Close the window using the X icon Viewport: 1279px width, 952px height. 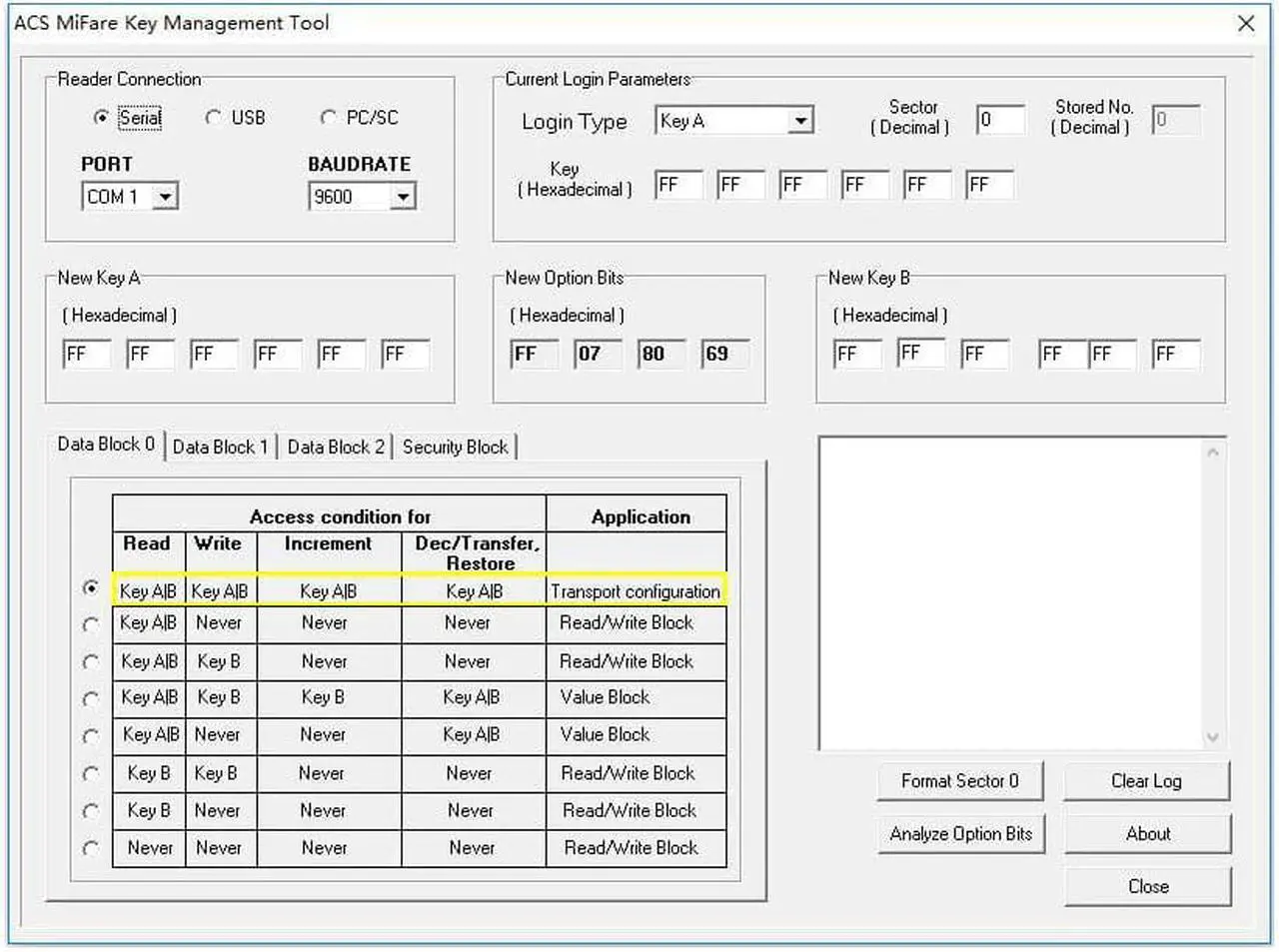click(1245, 23)
